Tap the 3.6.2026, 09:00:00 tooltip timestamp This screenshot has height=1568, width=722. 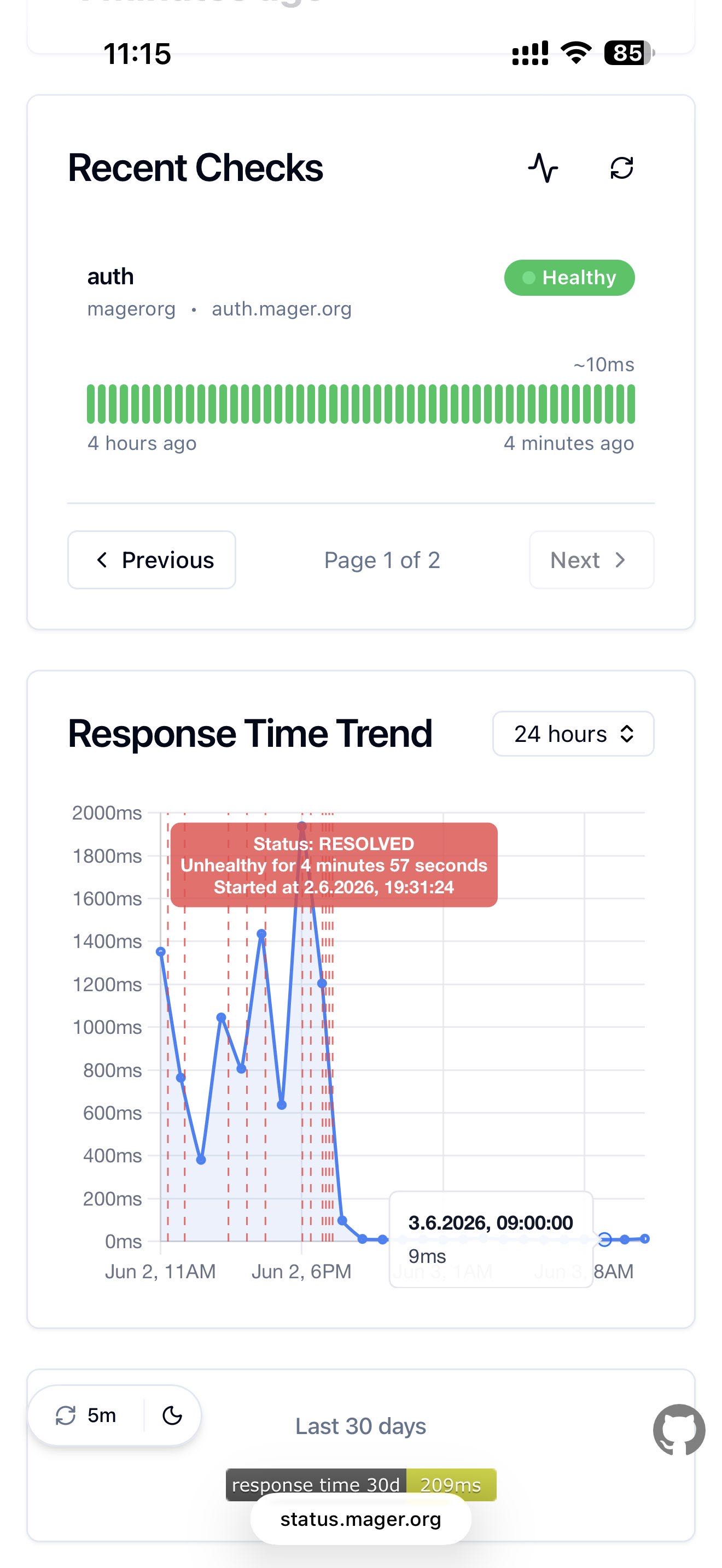pyautogui.click(x=491, y=1222)
